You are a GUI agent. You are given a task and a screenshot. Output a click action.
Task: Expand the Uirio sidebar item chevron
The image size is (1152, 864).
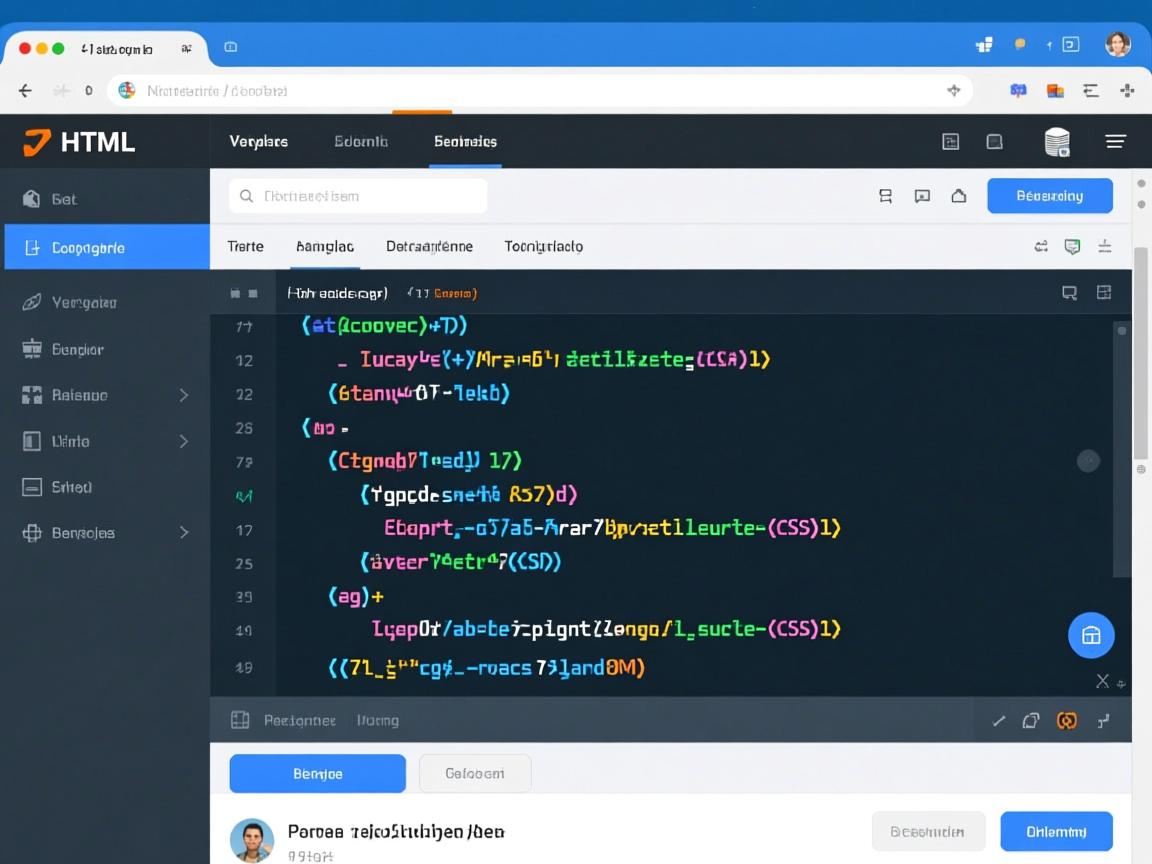(x=184, y=441)
